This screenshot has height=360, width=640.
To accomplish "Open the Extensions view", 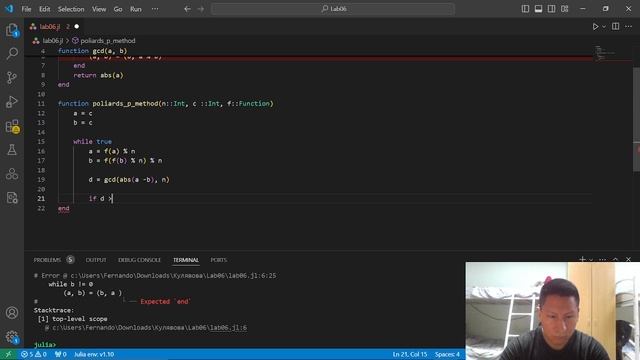I will [x=12, y=126].
